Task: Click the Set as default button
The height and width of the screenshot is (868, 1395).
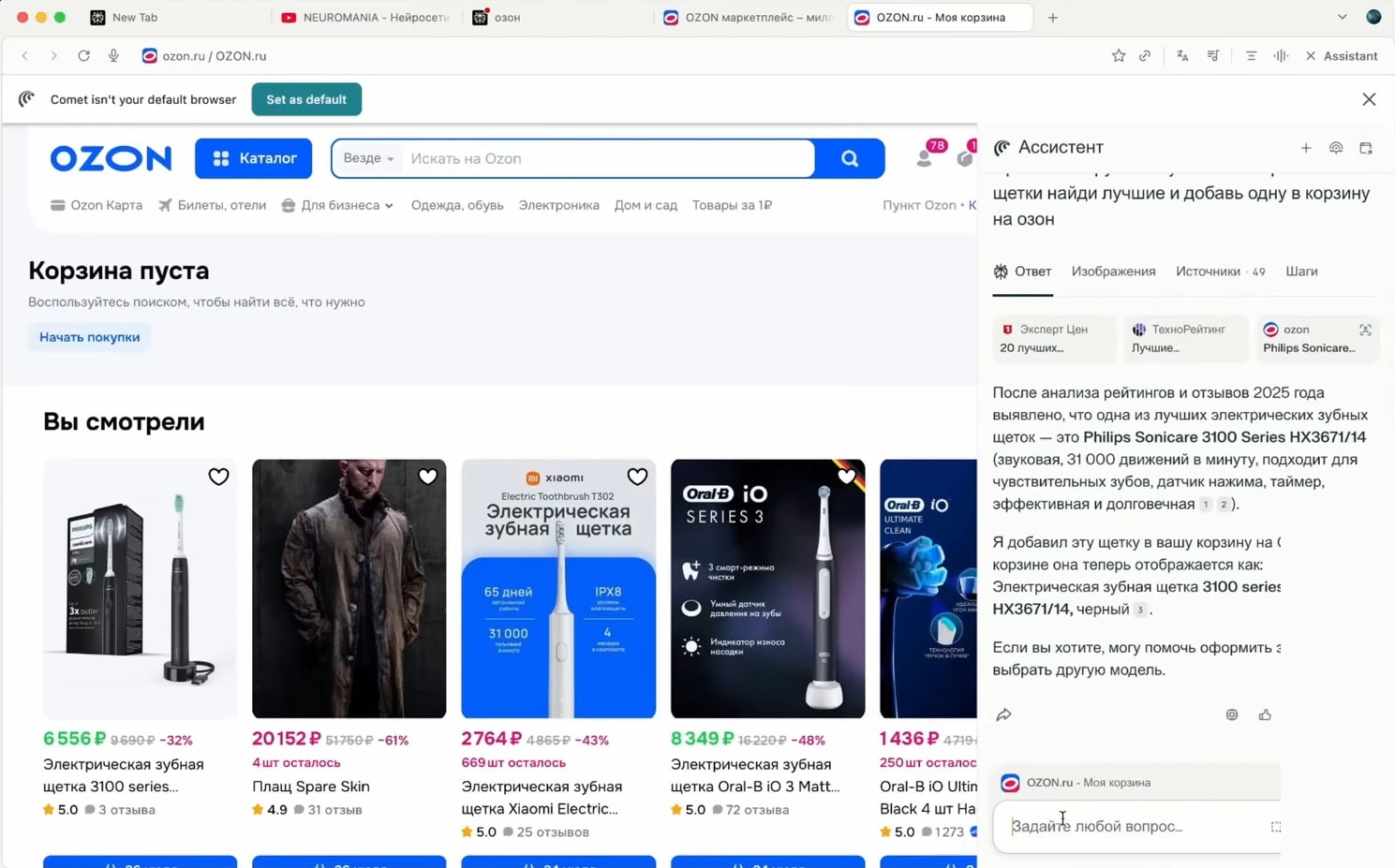Action: [306, 99]
